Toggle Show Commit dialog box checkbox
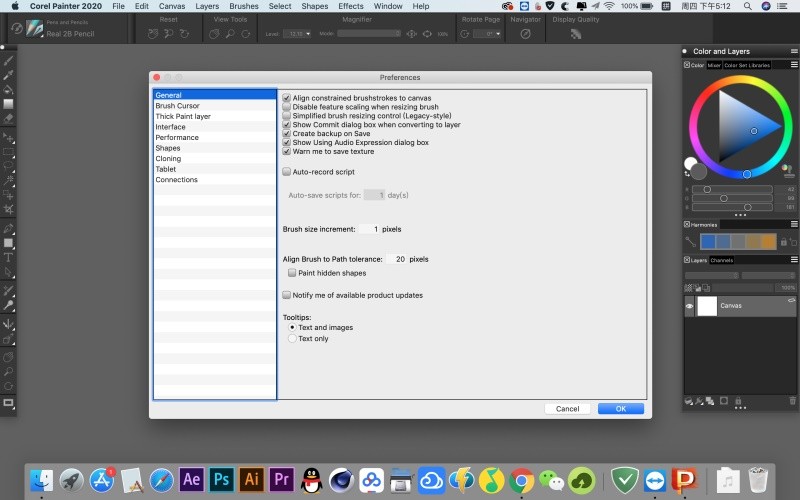The image size is (800, 500). [x=287, y=124]
